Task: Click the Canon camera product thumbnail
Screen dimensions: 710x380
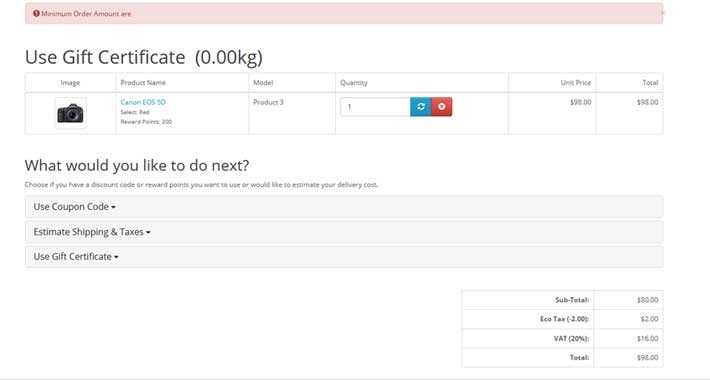Action: point(70,113)
